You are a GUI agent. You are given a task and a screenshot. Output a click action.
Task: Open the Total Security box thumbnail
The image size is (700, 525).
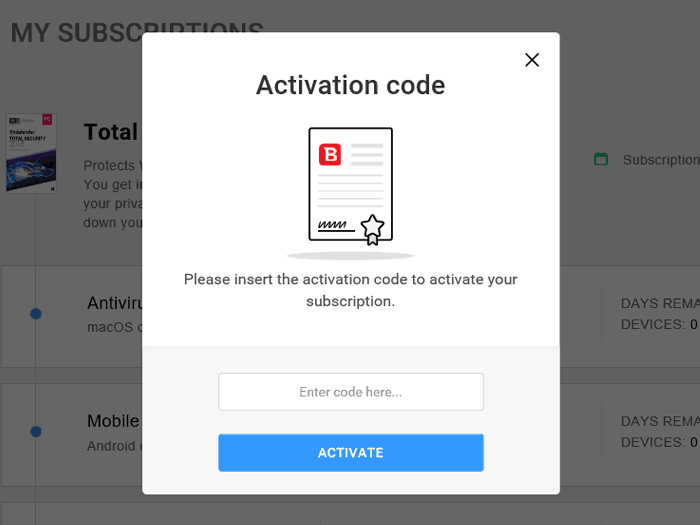point(31,153)
